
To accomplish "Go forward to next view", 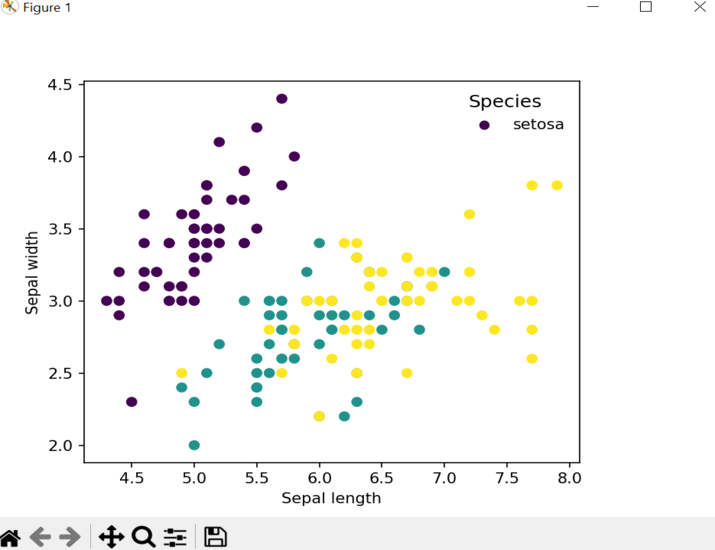I will coord(70,537).
